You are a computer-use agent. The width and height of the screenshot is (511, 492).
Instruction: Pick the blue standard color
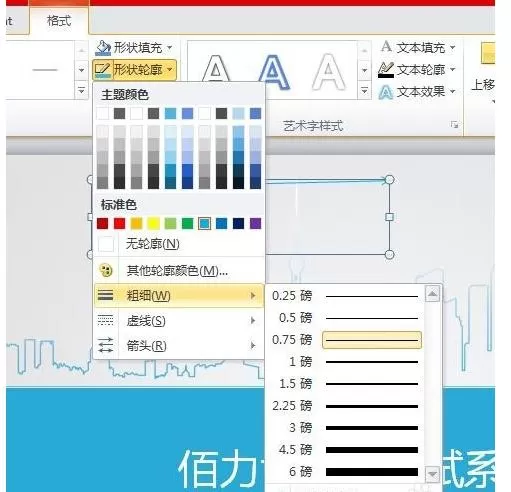click(x=221, y=223)
